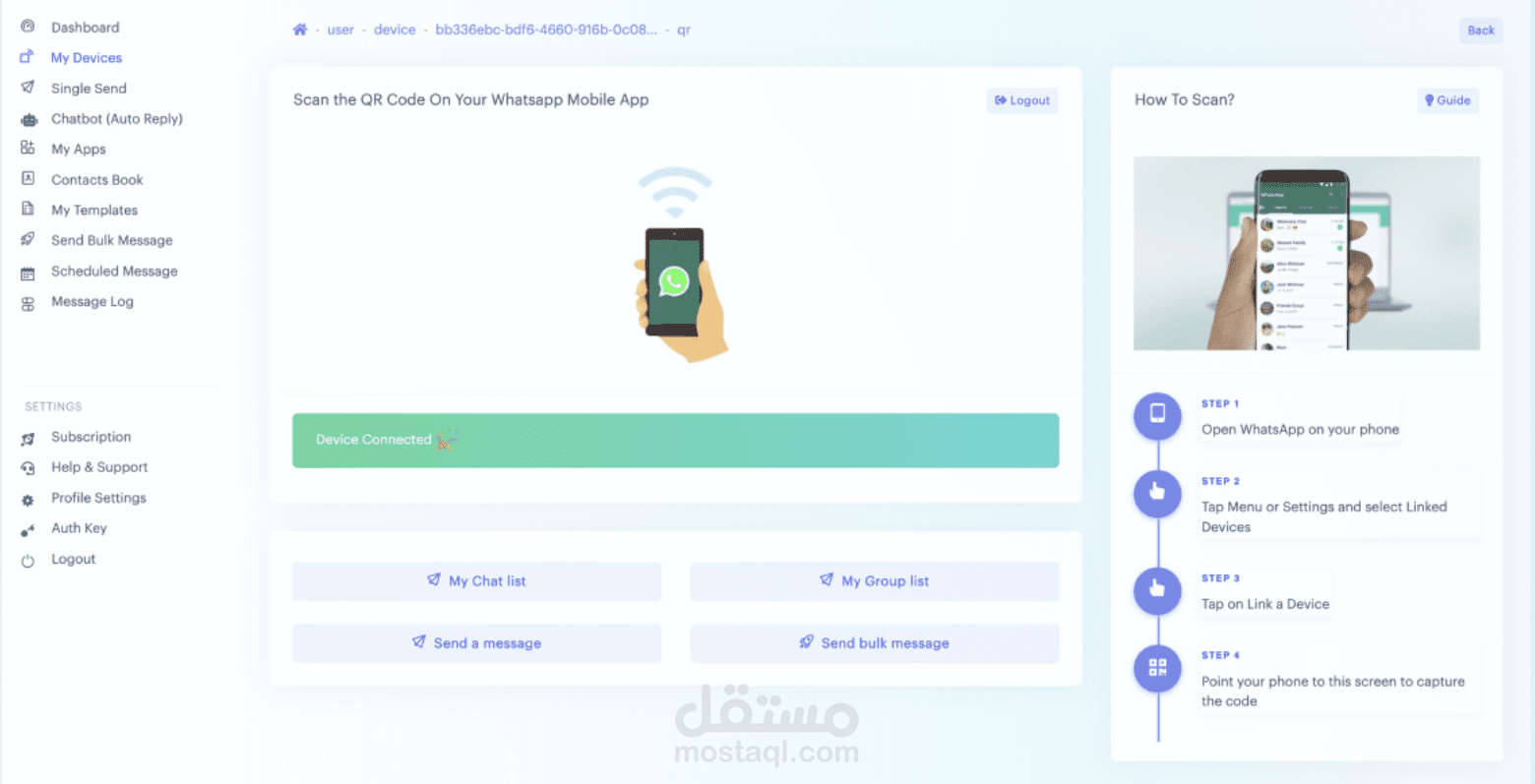Click the My Apps grid icon
This screenshot has width=1535, height=784.
pos(28,149)
